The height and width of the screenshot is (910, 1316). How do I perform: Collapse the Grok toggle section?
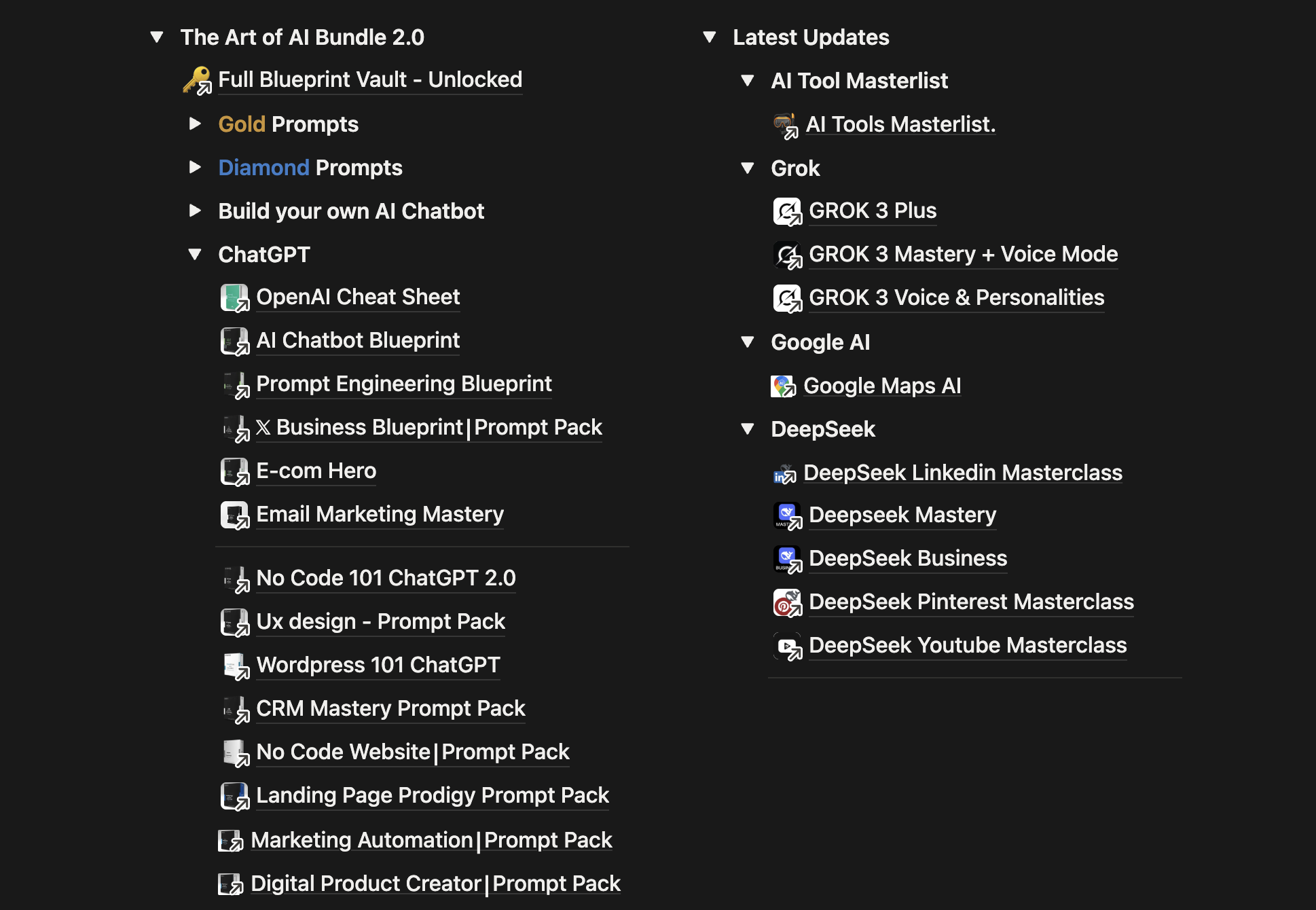[x=748, y=168]
